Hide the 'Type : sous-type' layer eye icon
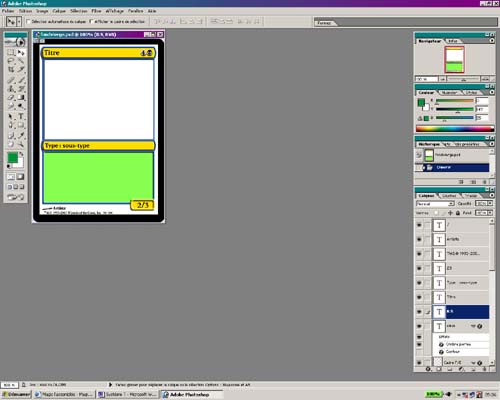500x400 pixels. 419,283
